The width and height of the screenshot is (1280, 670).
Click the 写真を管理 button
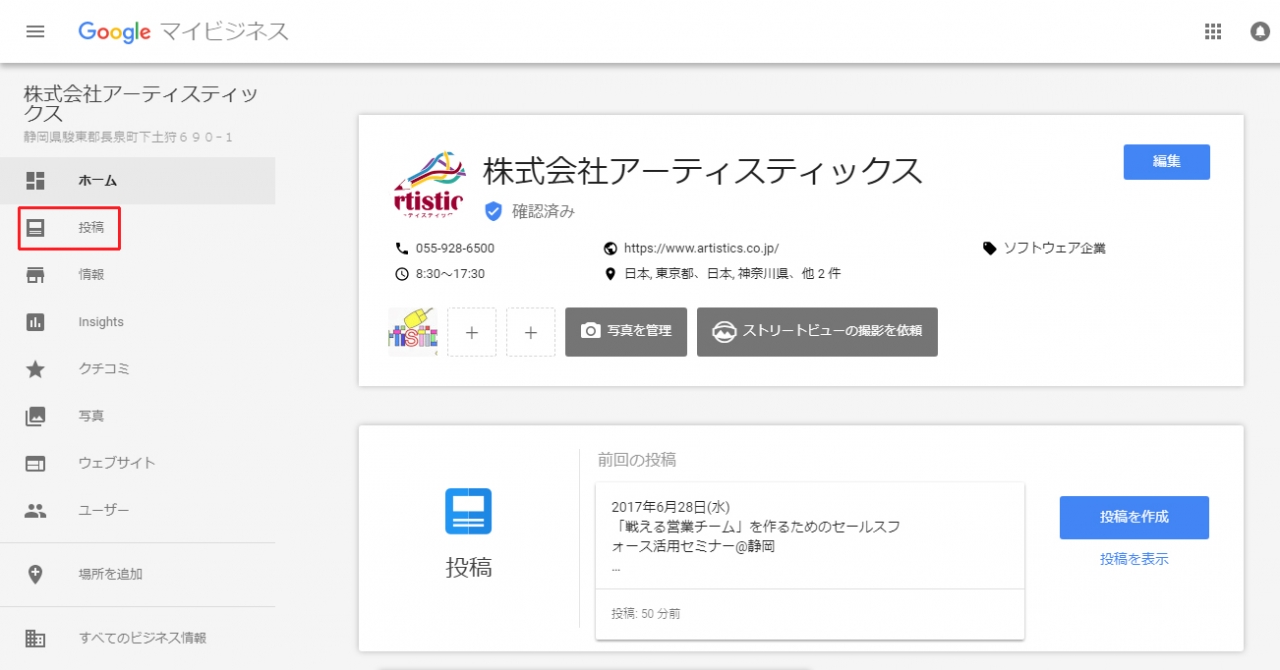click(x=626, y=332)
